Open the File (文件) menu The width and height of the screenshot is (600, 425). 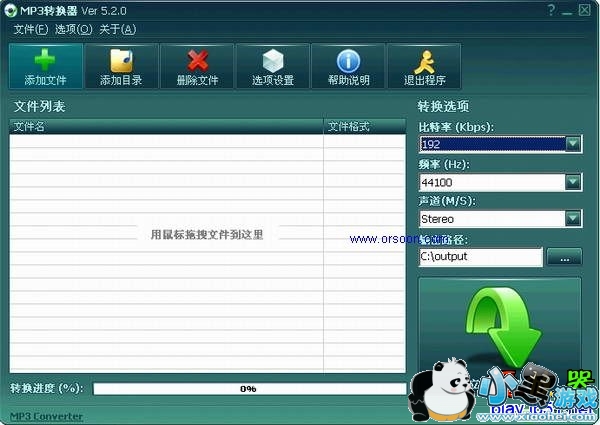[x=31, y=29]
